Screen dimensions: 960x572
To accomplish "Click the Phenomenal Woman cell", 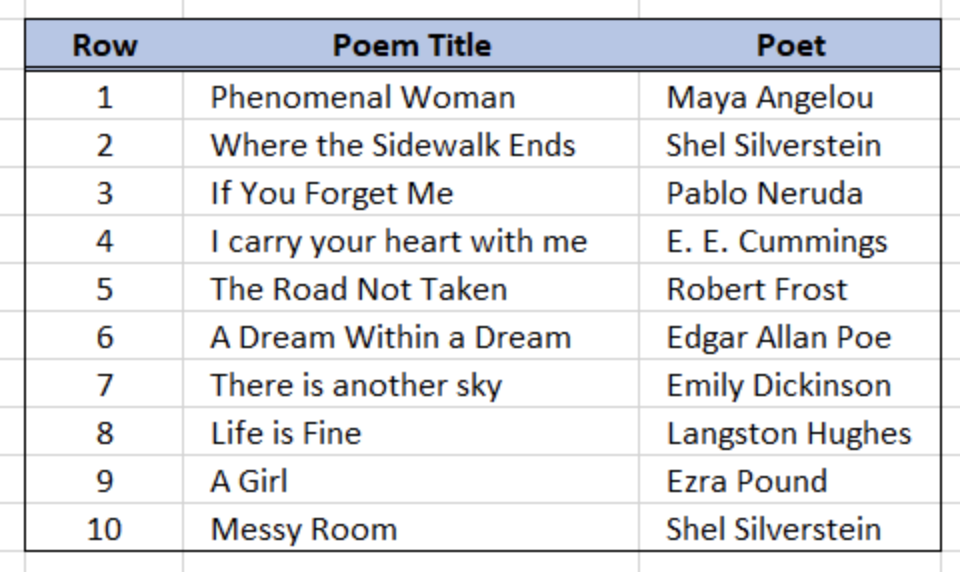I will 411,97.
